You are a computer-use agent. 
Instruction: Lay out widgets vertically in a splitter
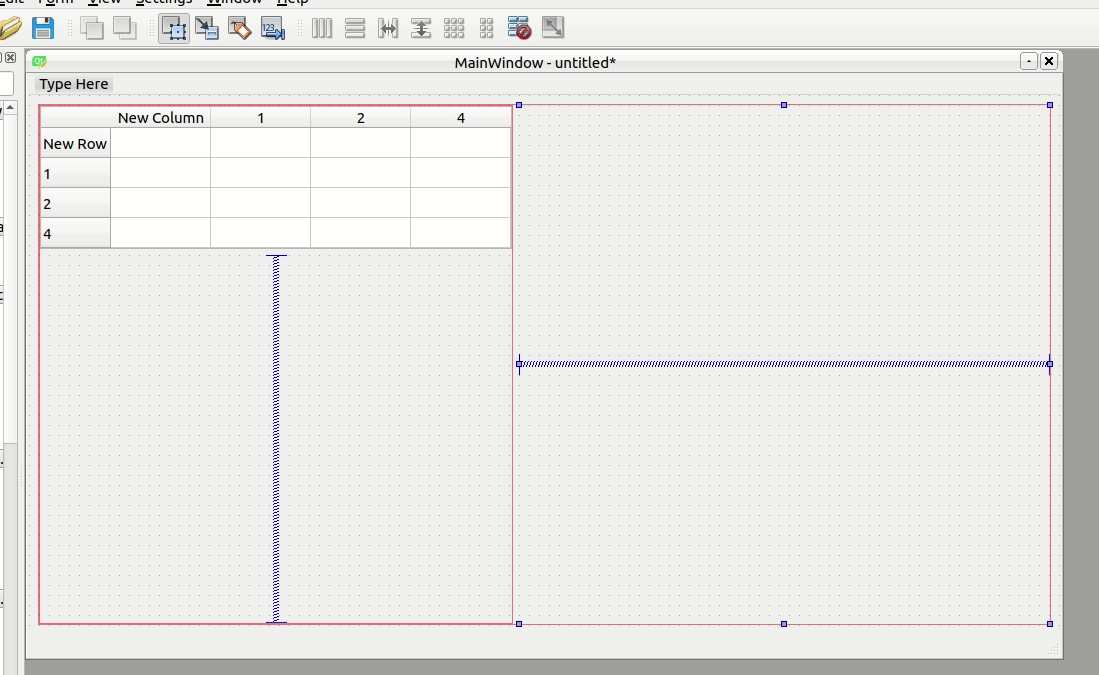[x=420, y=29]
